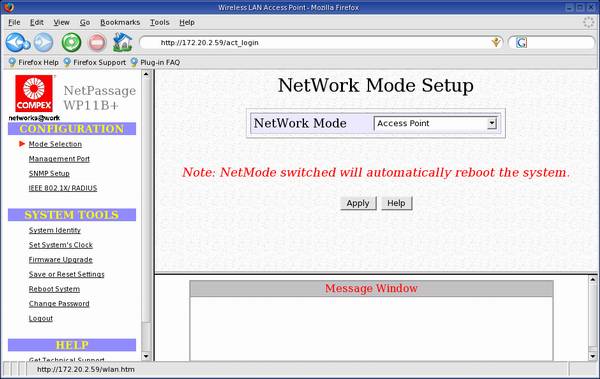Click the HELP section header
This screenshot has height=379, width=600.
[72, 345]
